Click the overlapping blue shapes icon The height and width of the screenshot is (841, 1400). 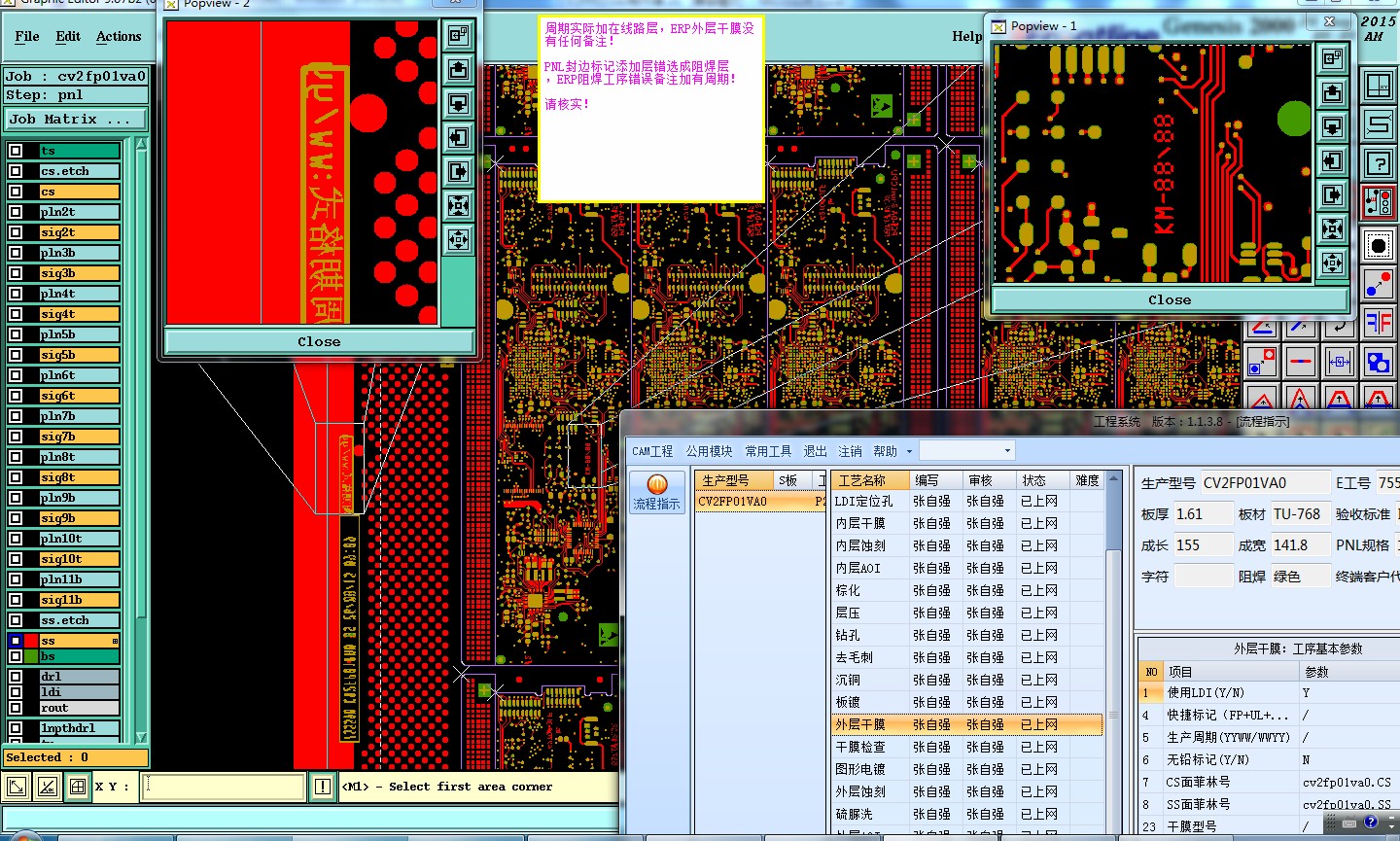tap(1379, 363)
